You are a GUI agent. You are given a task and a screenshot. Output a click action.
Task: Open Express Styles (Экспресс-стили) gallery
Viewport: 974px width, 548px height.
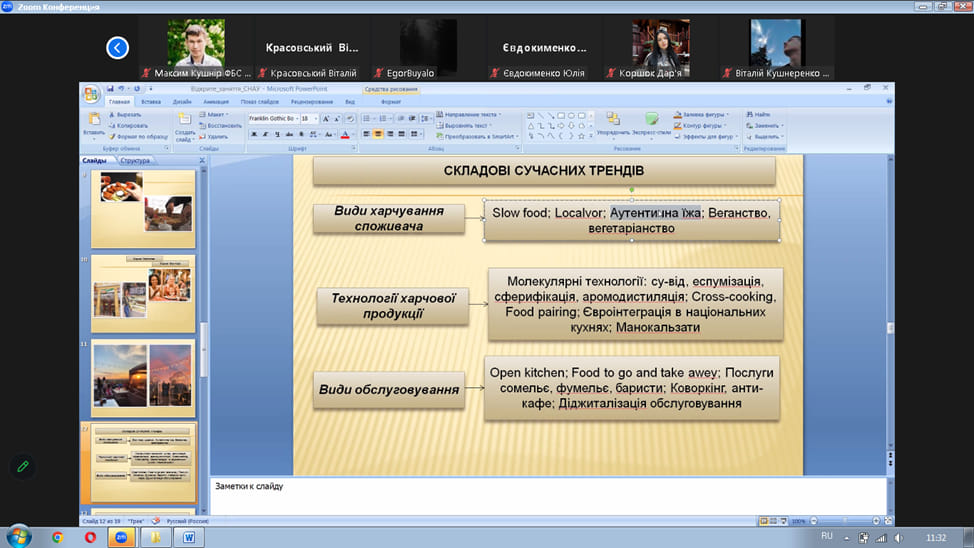click(x=652, y=124)
